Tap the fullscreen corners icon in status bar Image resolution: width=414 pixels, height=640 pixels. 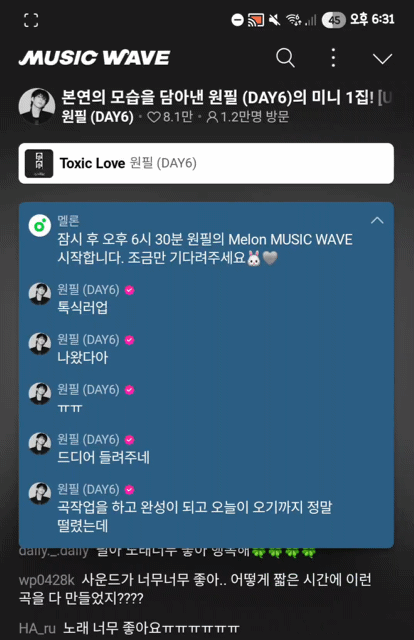pyautogui.click(x=31, y=20)
